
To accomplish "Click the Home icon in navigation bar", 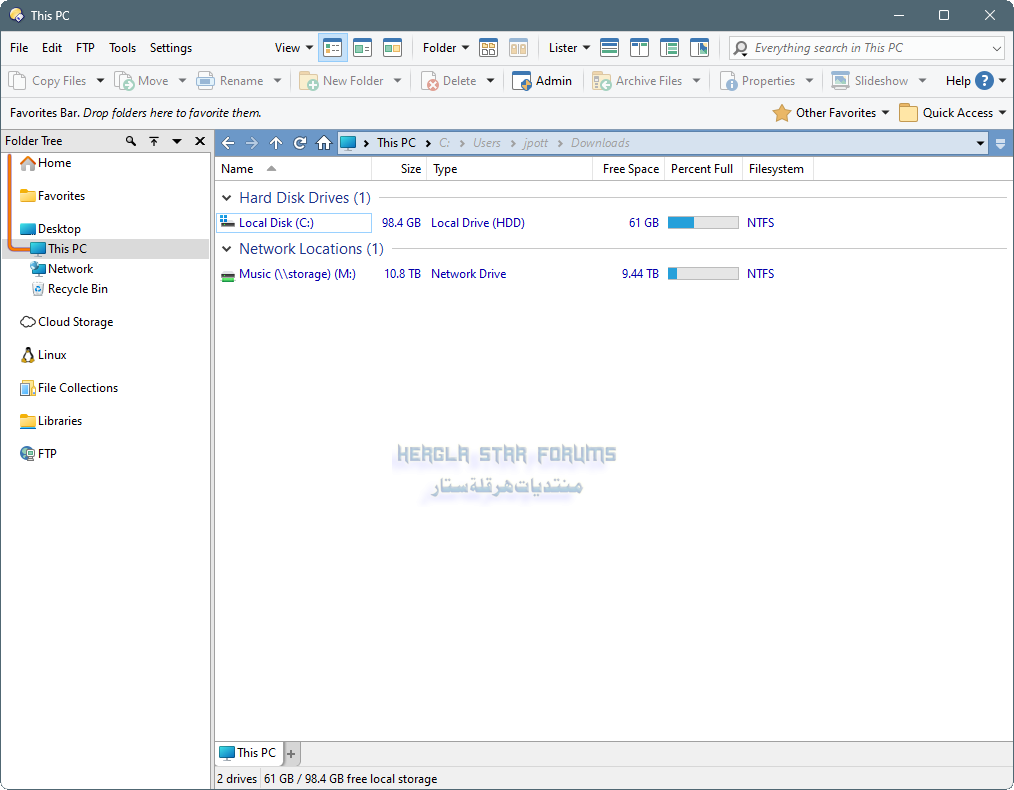I will pos(324,143).
